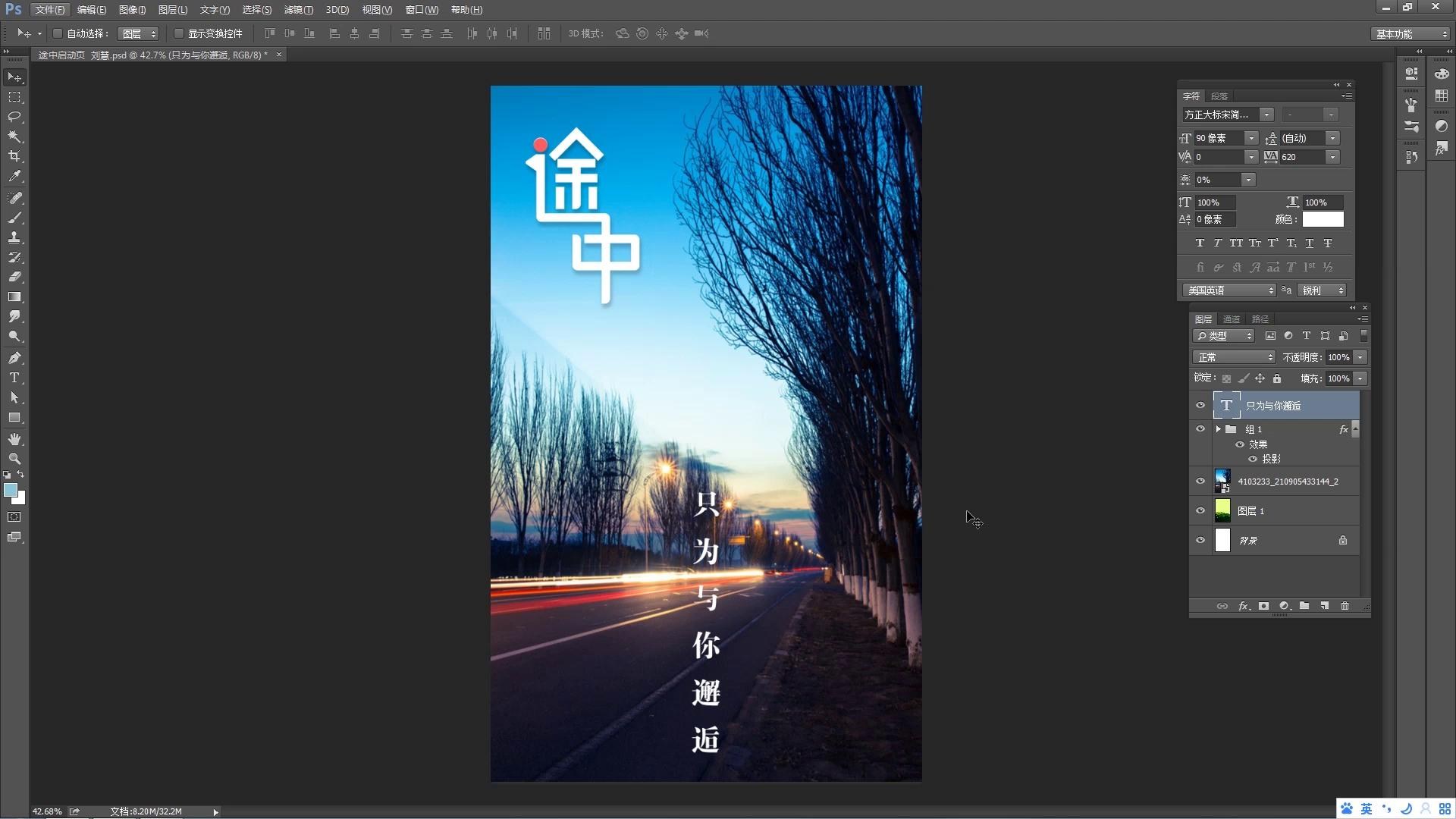Switch to the 段落 tab

pyautogui.click(x=1219, y=96)
